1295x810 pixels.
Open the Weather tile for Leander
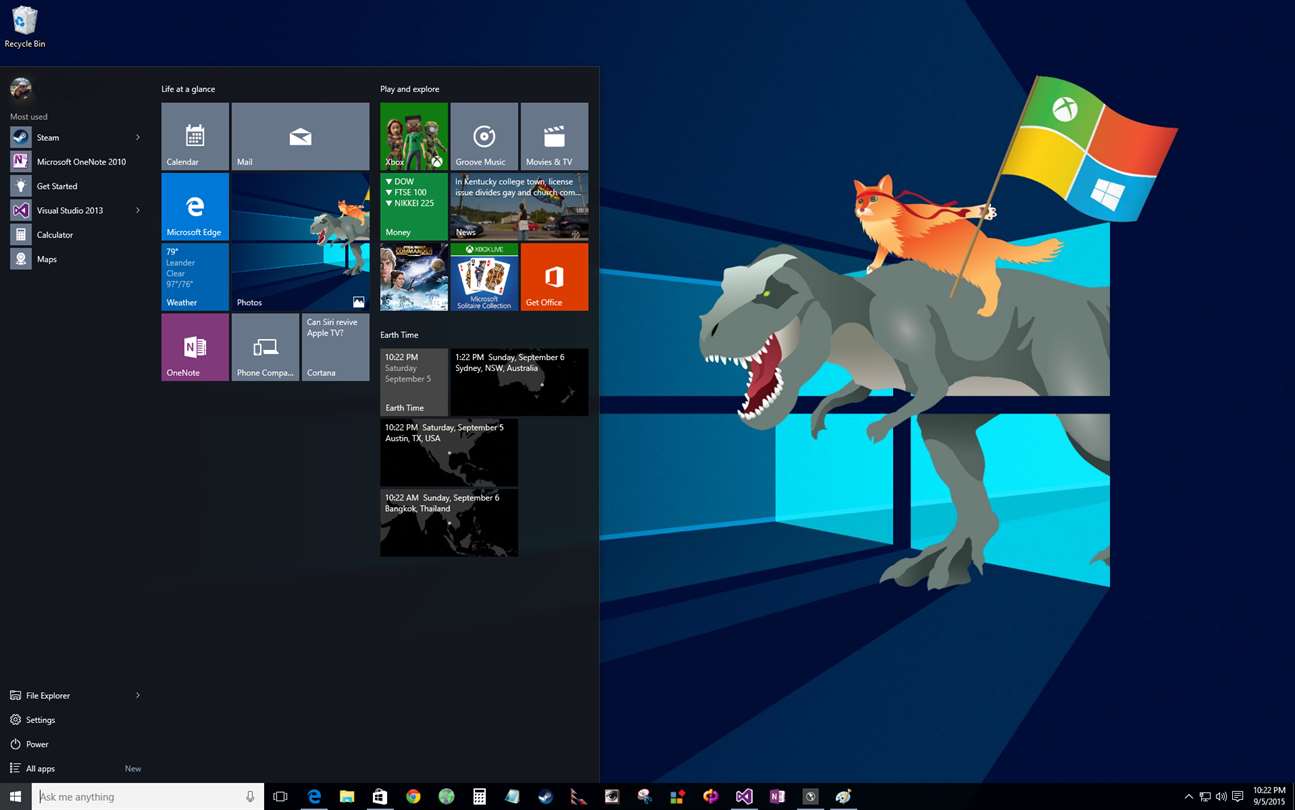pos(195,276)
